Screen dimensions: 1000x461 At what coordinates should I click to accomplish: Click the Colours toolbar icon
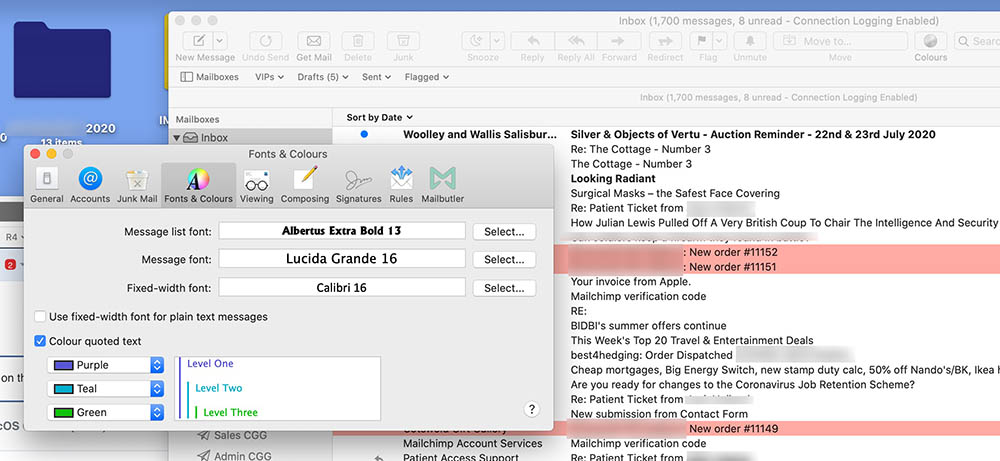[930, 41]
